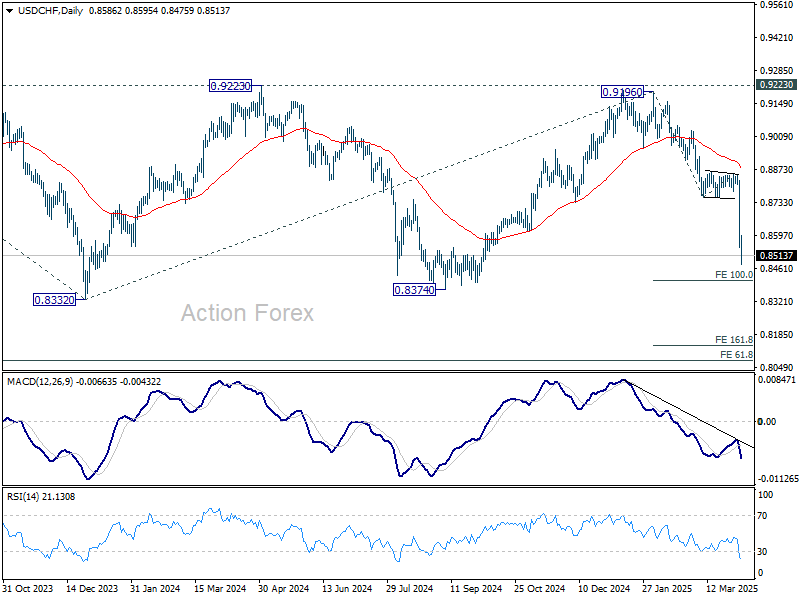Click the 0.92230 axis level tag

(x=777, y=85)
